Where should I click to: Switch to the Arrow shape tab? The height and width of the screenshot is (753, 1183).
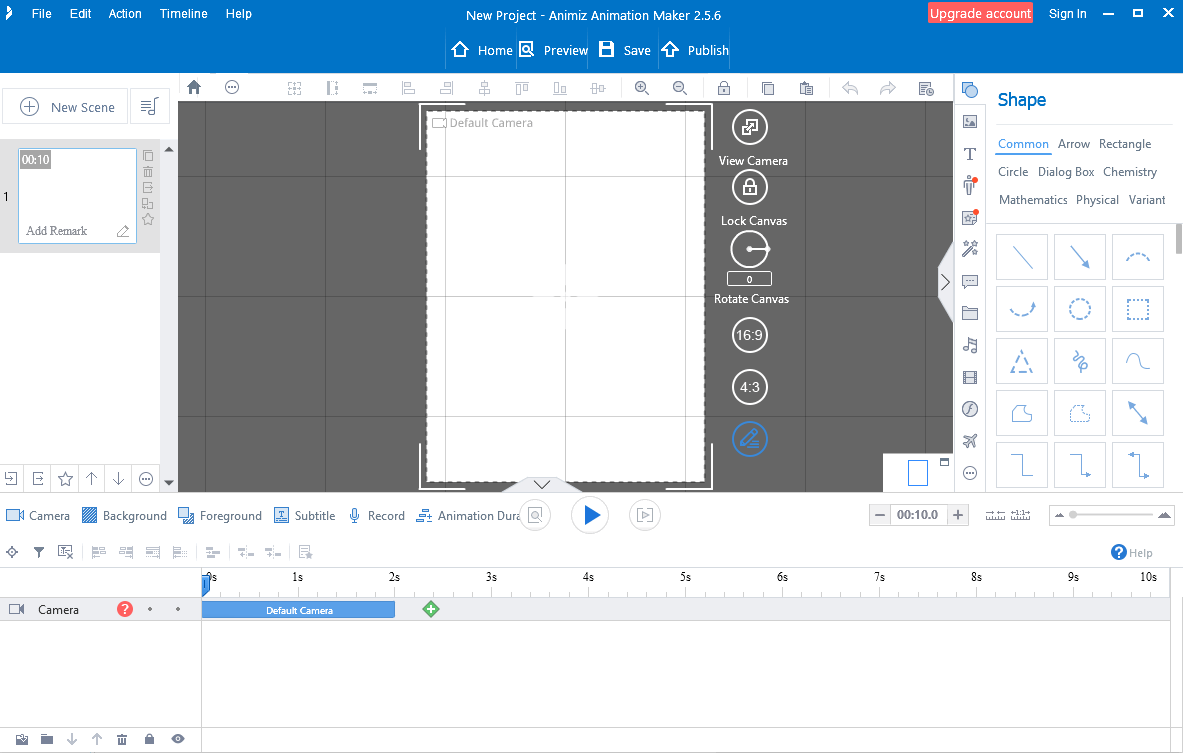[1074, 143]
